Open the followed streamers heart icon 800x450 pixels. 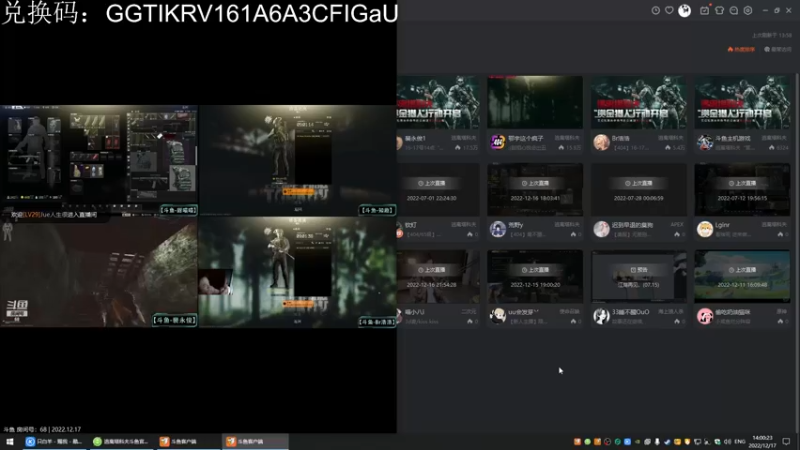[x=669, y=11]
